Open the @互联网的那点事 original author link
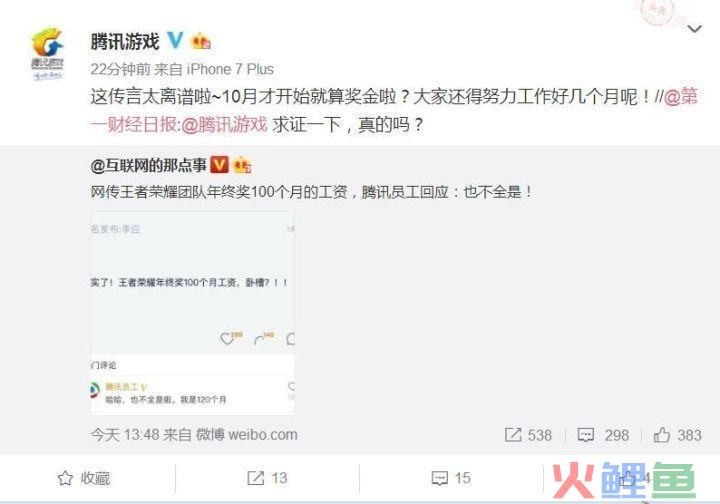Viewport: 720px width, 504px height. [148, 165]
